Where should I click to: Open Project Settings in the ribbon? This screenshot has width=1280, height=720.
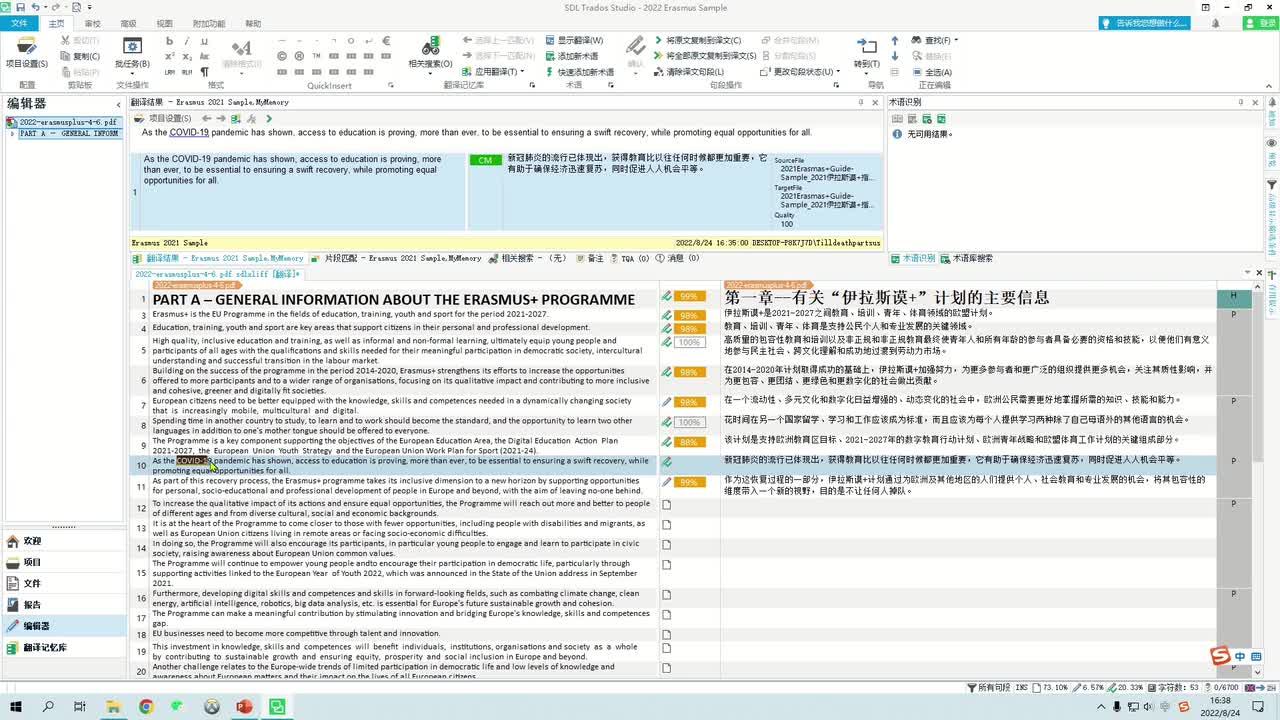(27, 53)
